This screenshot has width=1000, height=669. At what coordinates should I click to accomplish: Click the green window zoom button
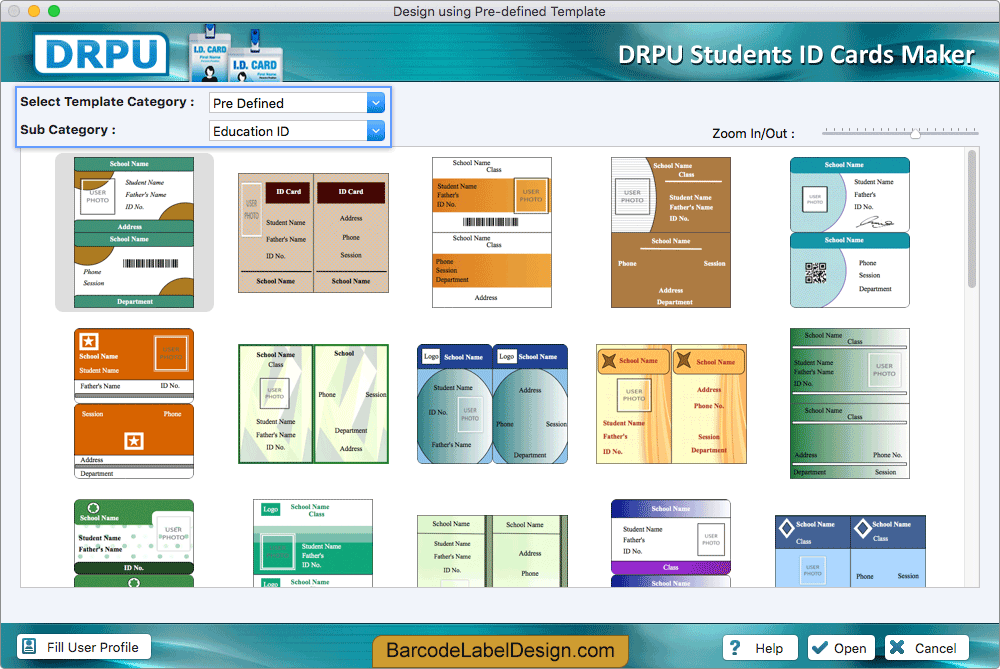pos(54,11)
